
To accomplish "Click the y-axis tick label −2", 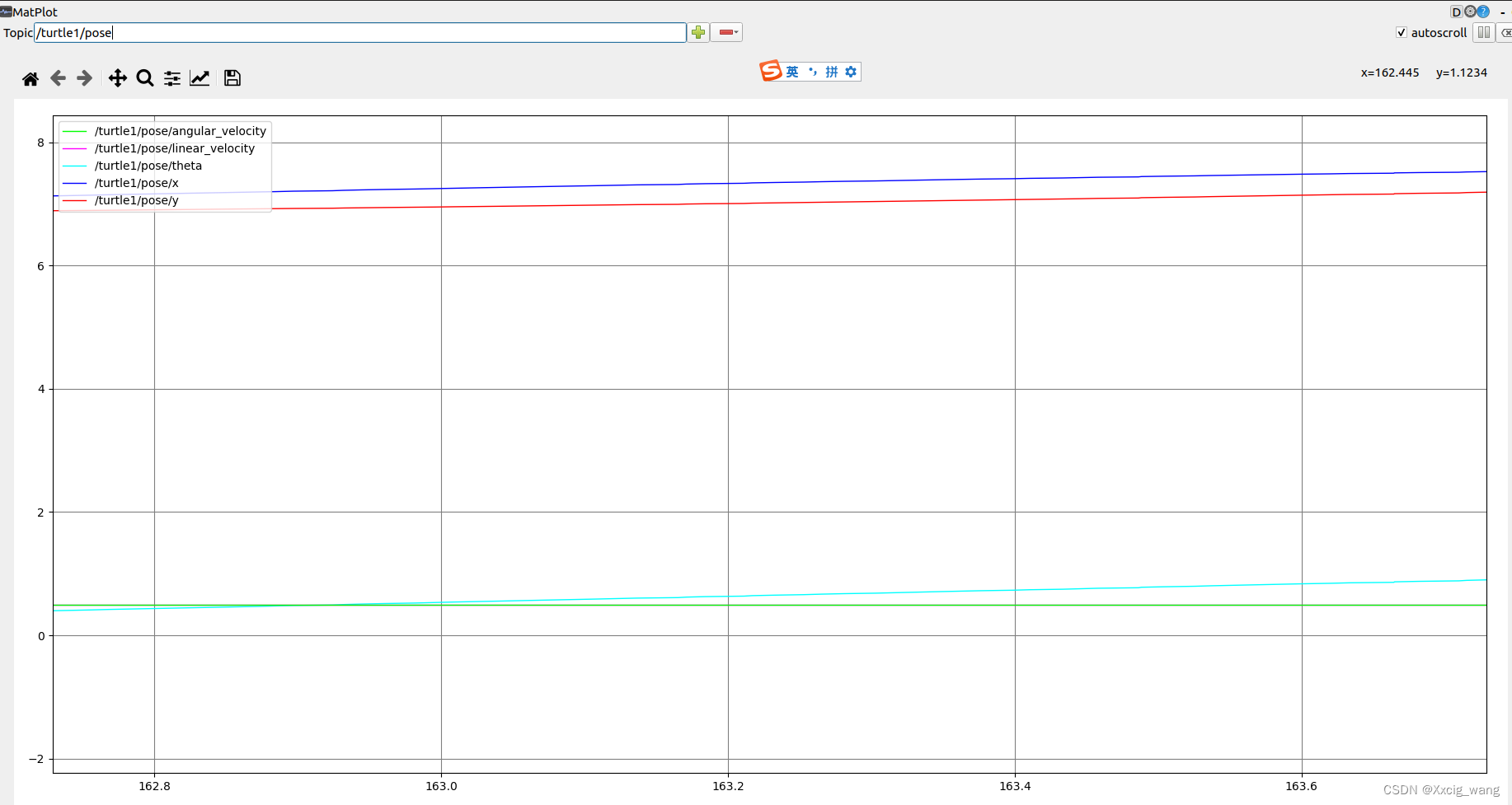I will [x=37, y=759].
